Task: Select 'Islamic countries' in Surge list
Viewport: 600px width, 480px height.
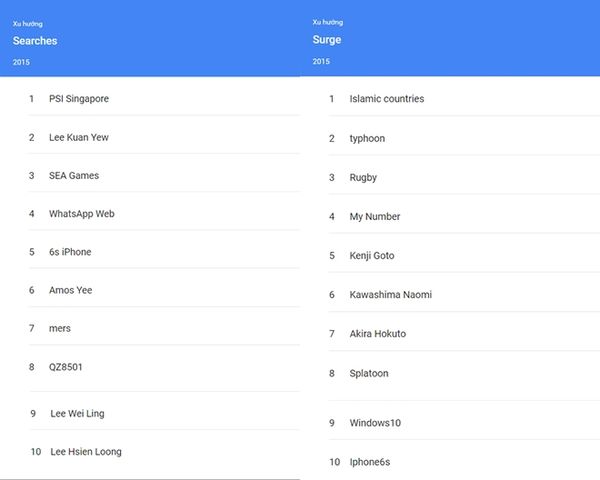Action: pyautogui.click(x=386, y=99)
